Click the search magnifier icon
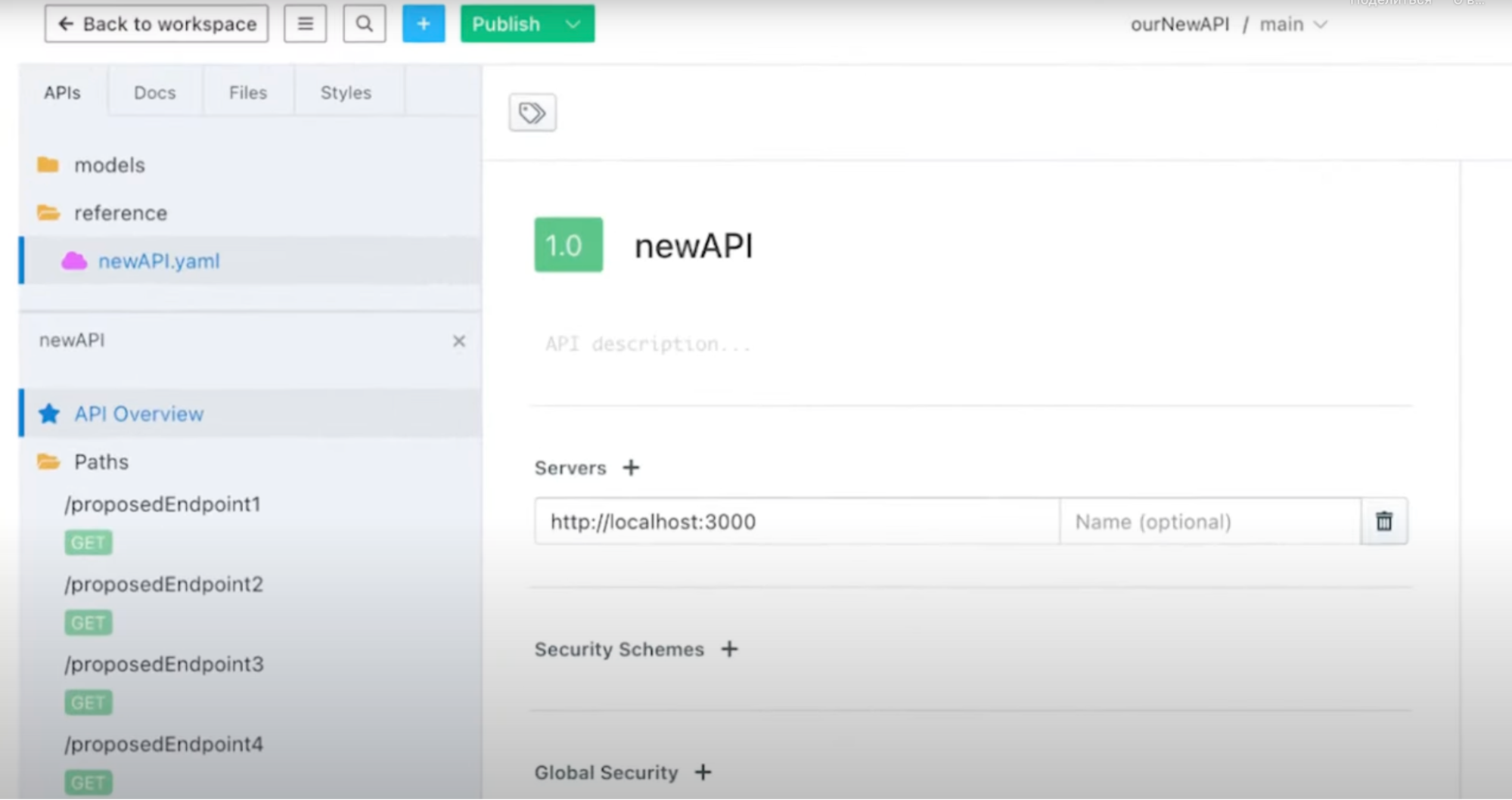This screenshot has width=1512, height=800. point(364,23)
